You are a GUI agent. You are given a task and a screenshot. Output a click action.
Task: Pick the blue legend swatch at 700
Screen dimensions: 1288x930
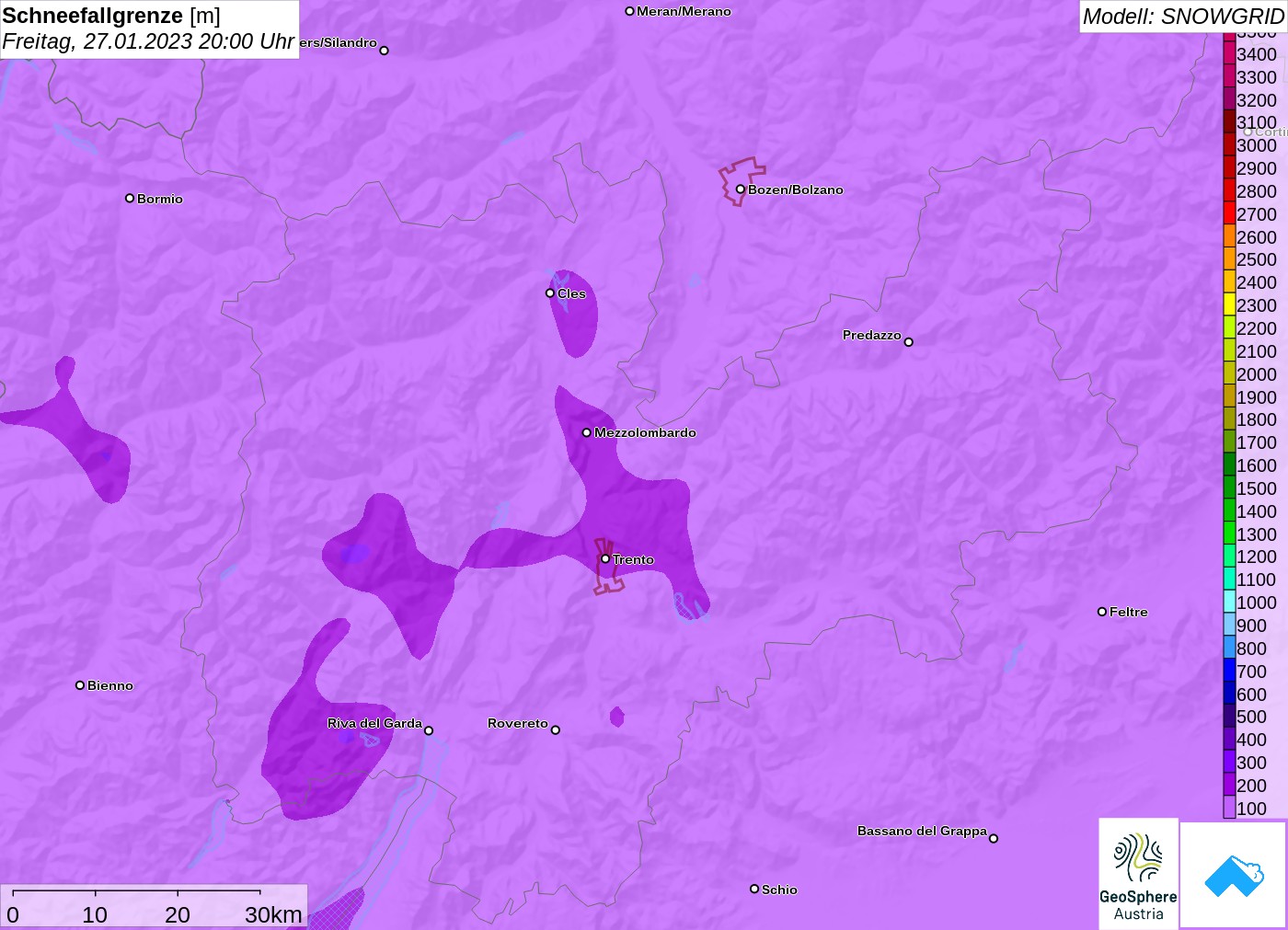click(1229, 671)
